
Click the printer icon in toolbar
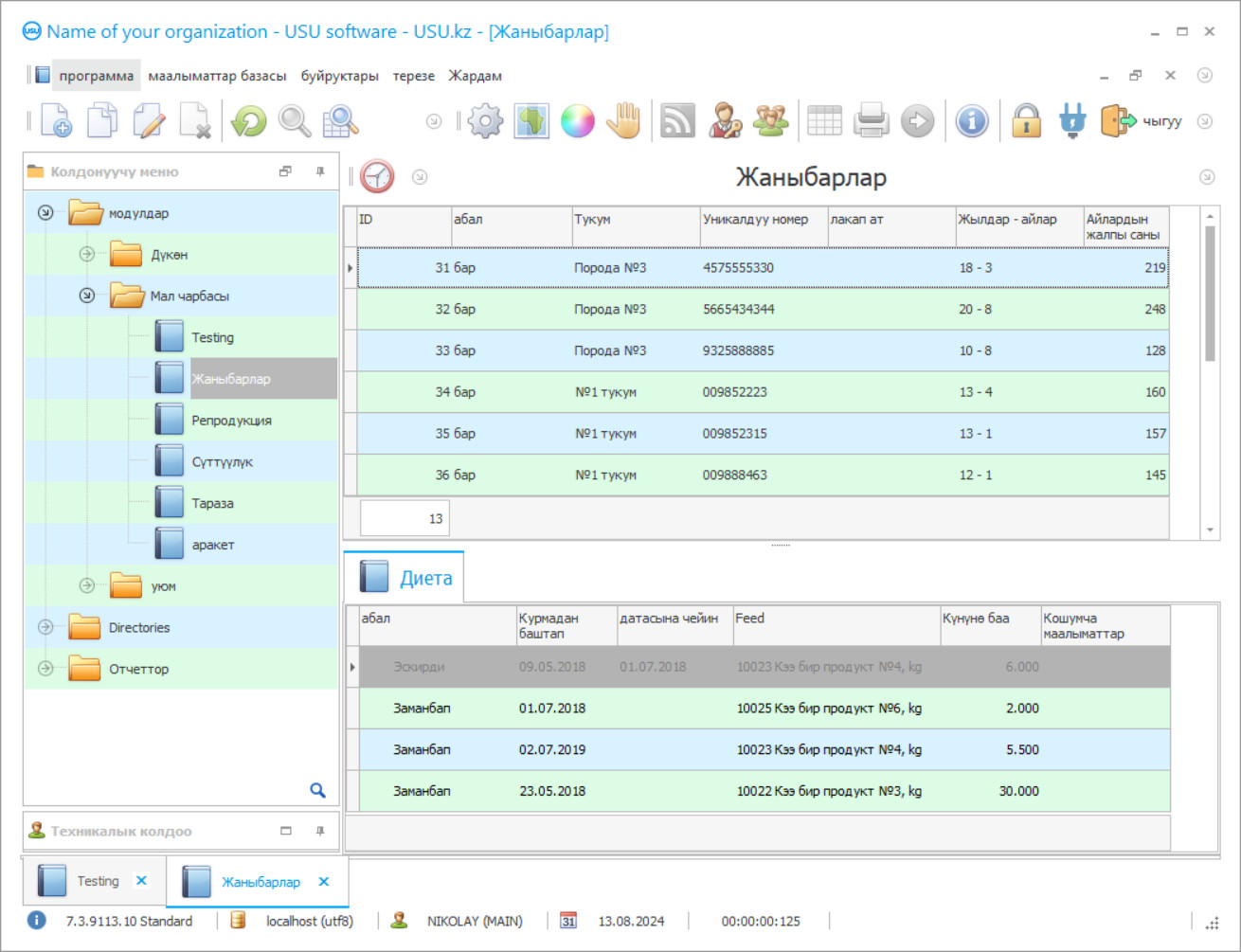pyautogui.click(x=871, y=121)
